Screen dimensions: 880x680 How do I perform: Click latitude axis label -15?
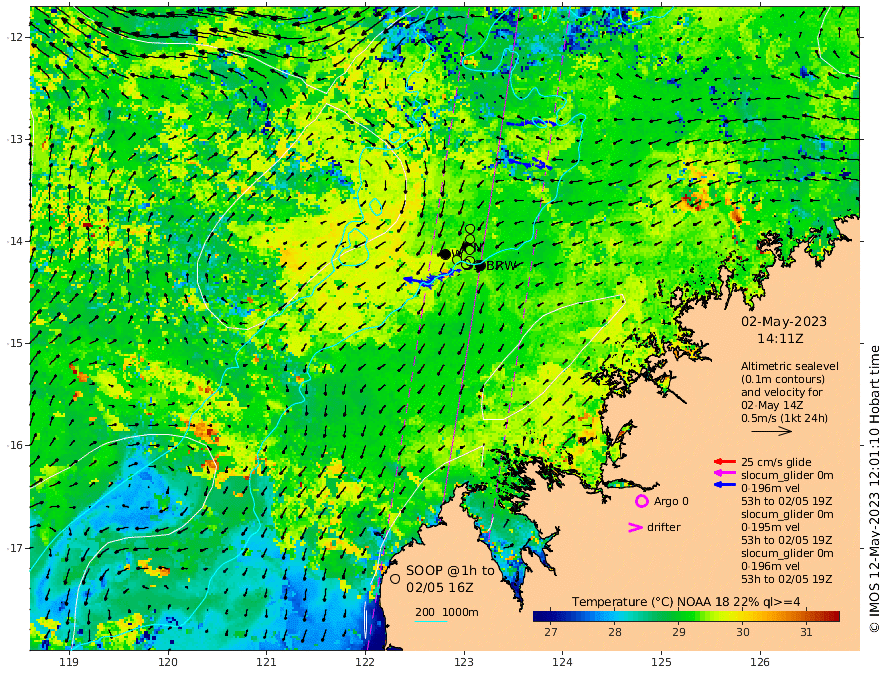coord(15,343)
